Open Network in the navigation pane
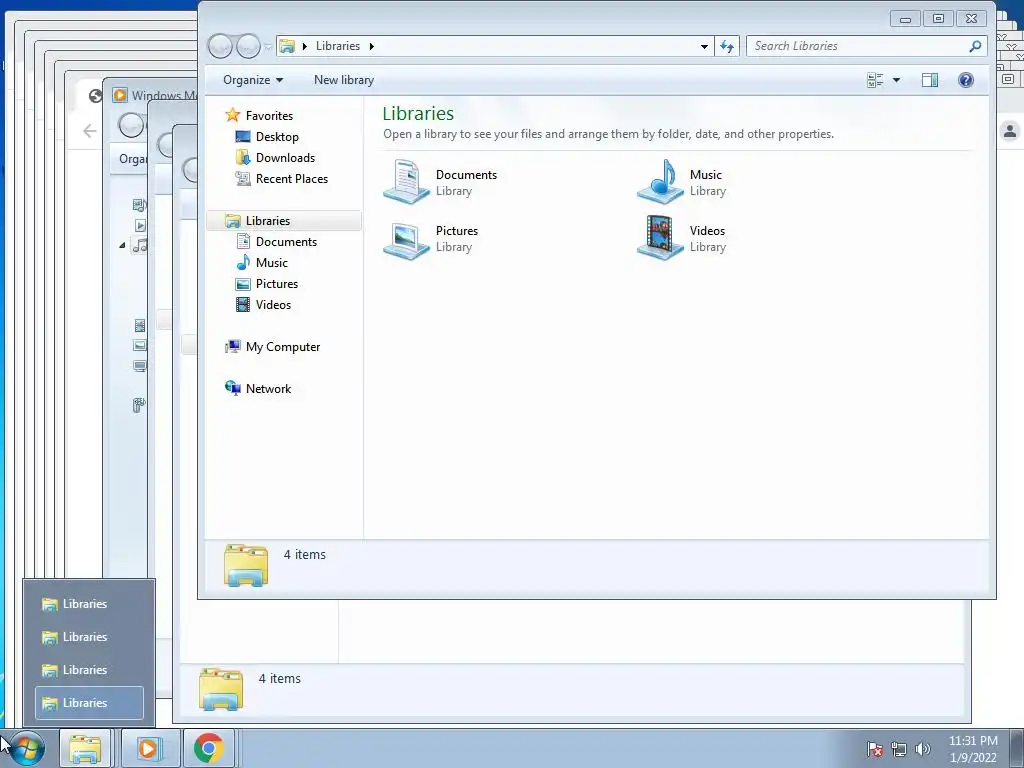This screenshot has width=1024, height=768. [258, 389]
